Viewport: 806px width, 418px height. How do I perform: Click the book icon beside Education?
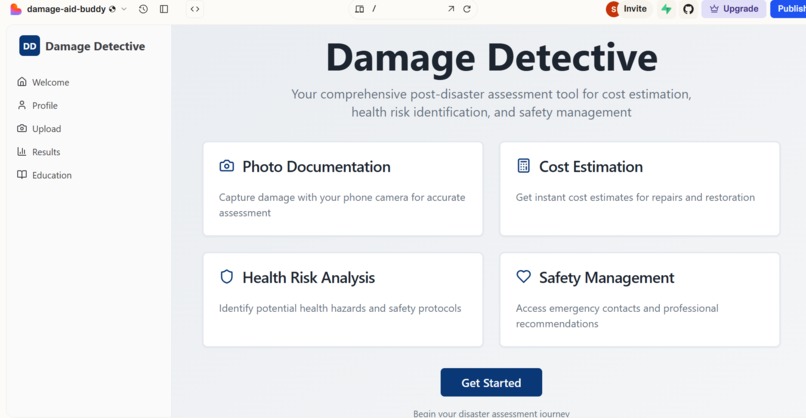pos(22,174)
